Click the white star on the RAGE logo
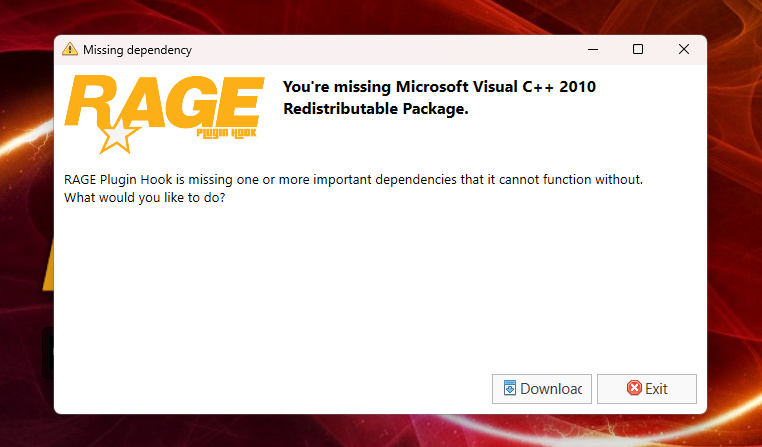Viewport: 762px width, 447px height. click(x=116, y=135)
